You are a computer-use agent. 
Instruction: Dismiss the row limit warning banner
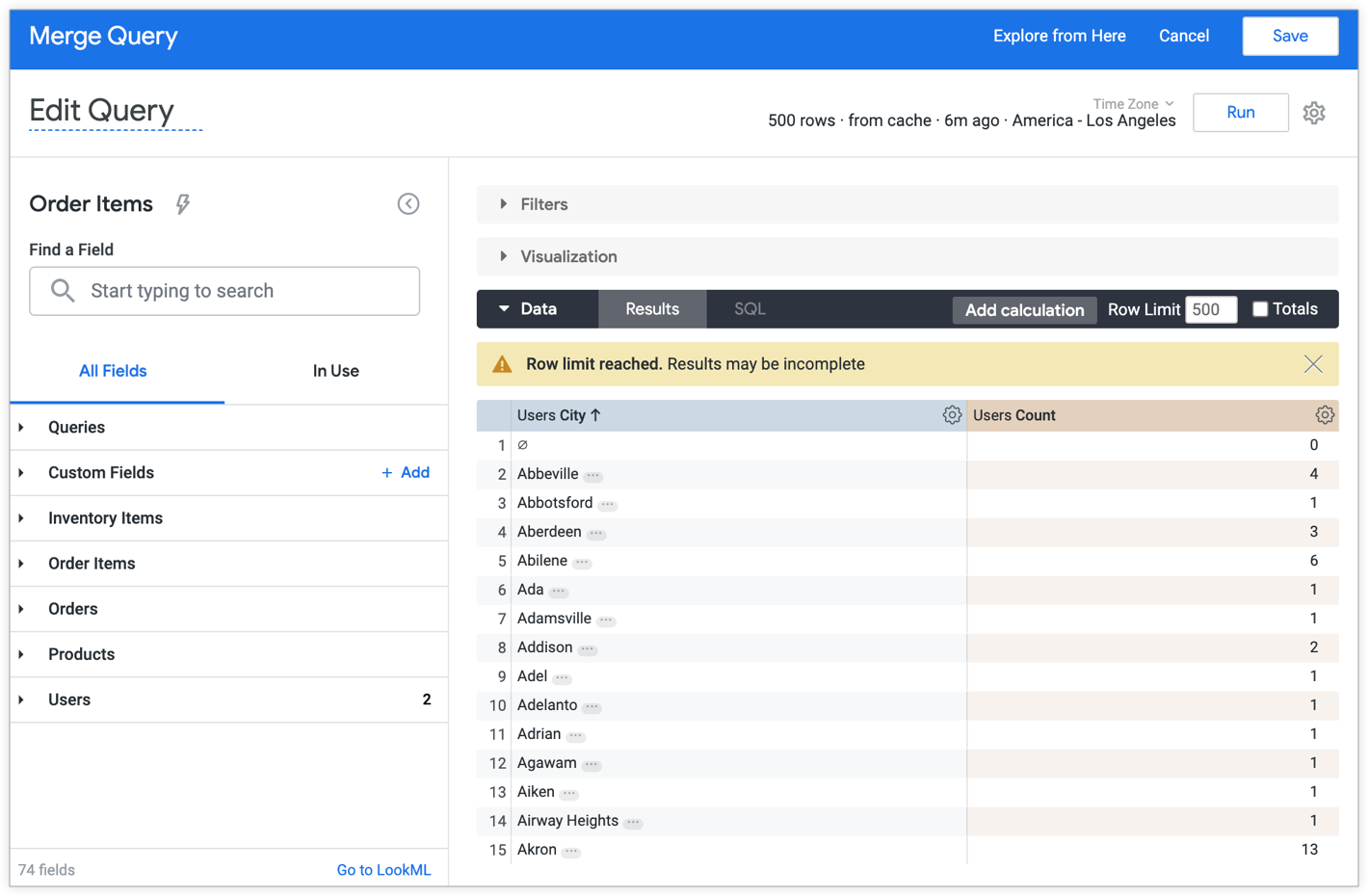click(x=1313, y=364)
